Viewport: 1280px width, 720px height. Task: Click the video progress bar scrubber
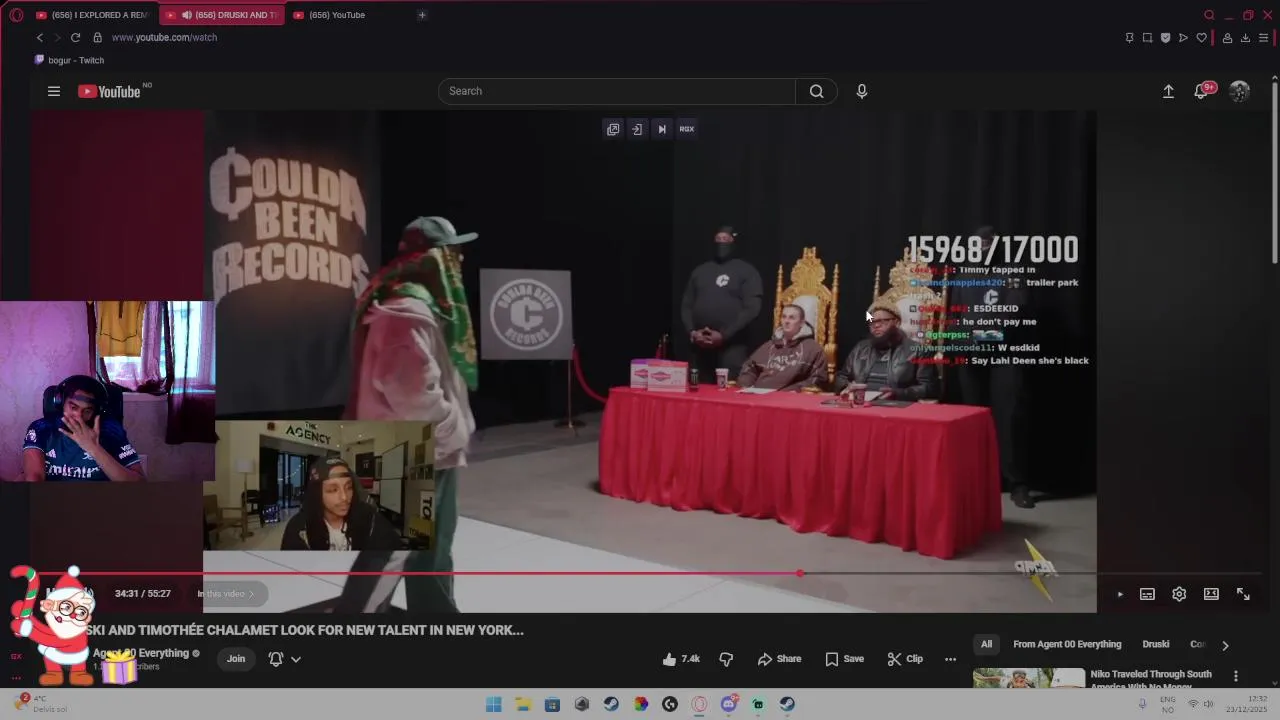(x=800, y=573)
